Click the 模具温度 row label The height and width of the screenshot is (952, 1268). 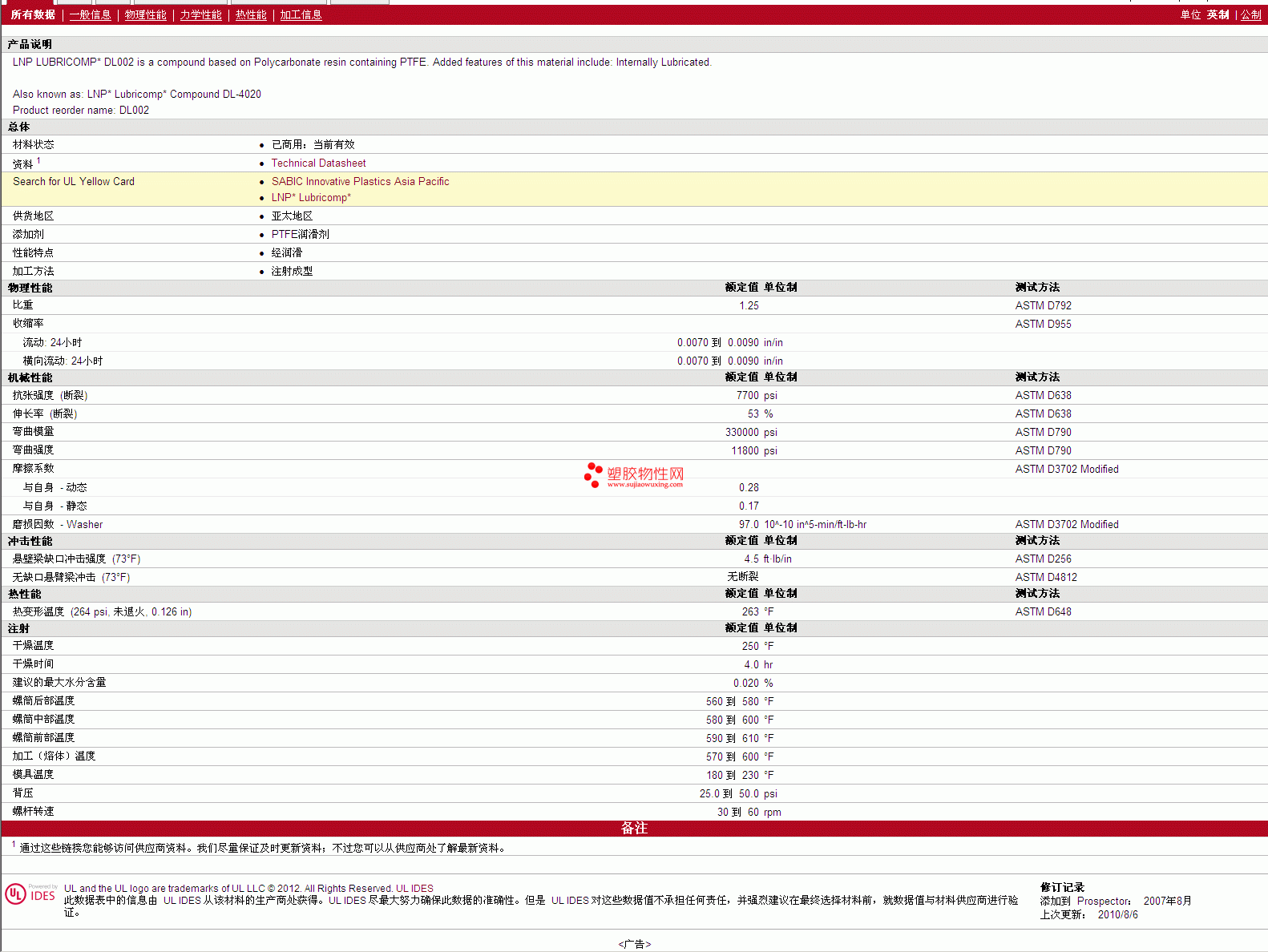point(33,774)
